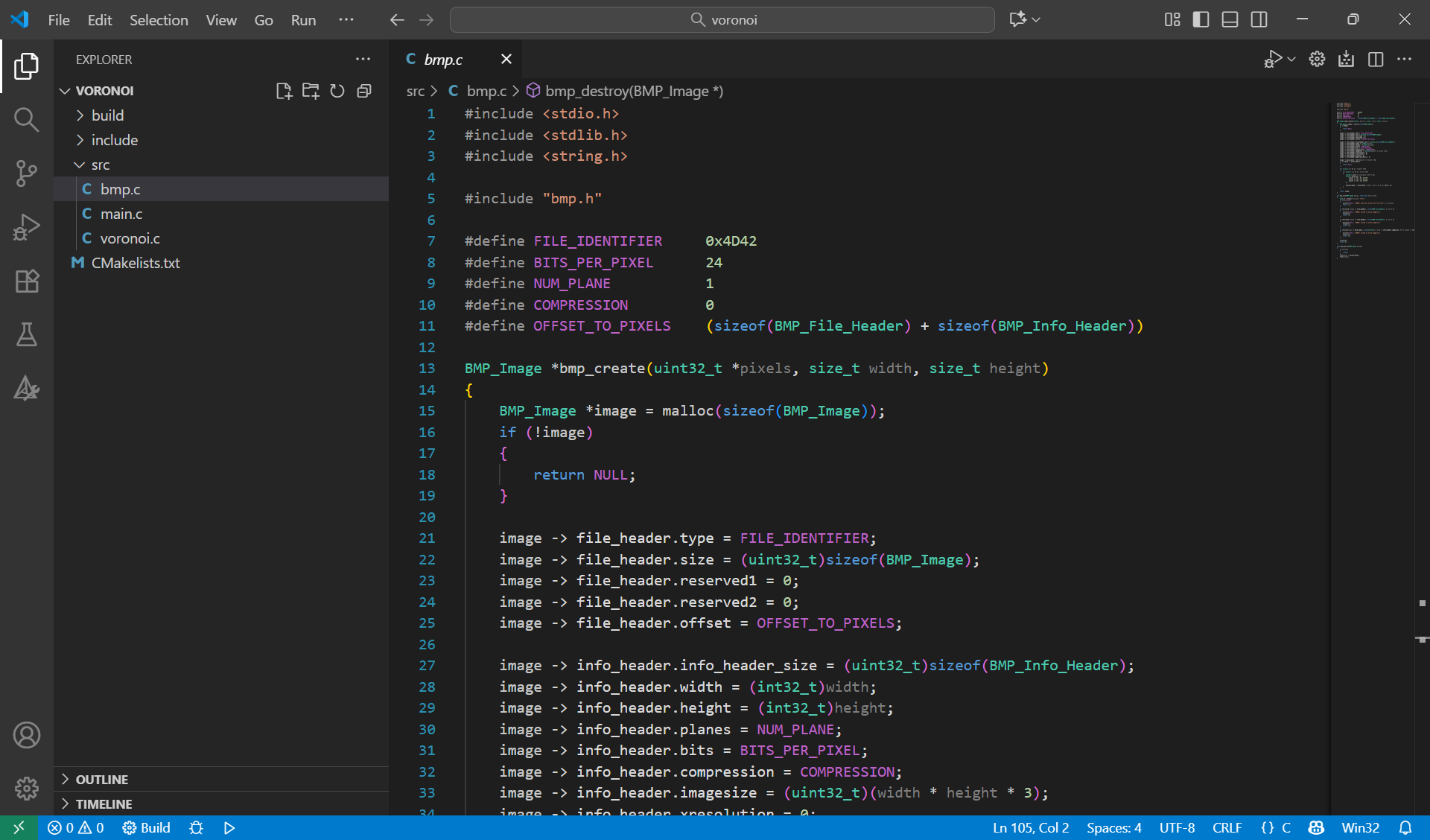
Task: Open the Run and Debug view
Action: [x=26, y=227]
